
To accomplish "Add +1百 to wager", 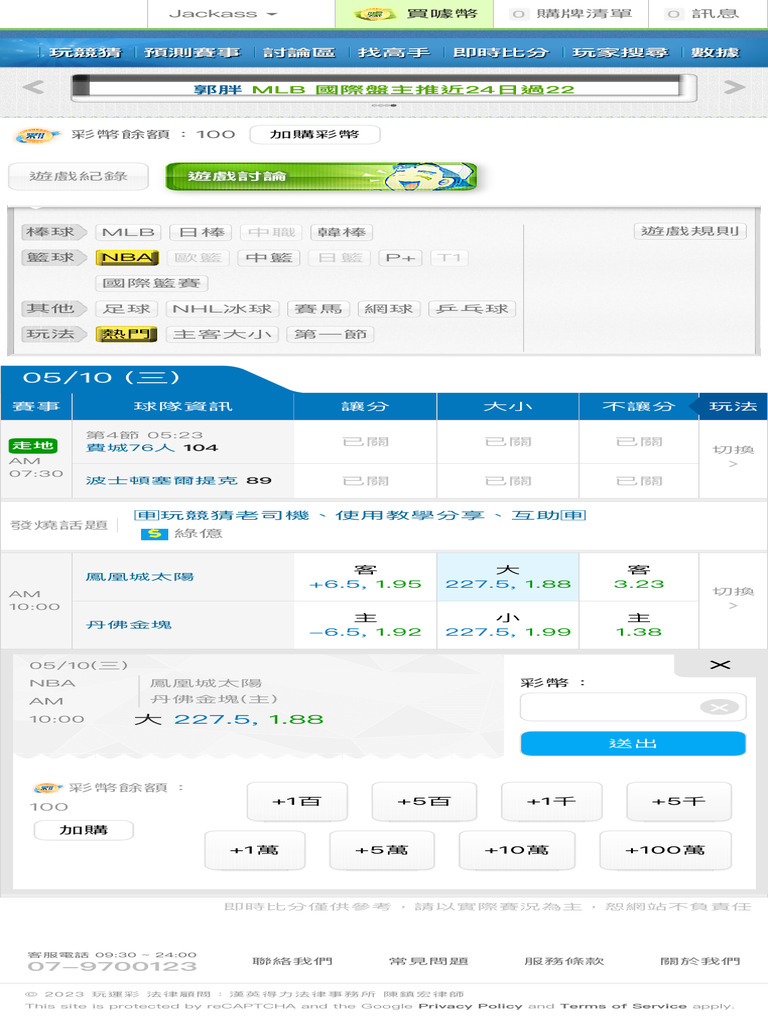I will pyautogui.click(x=297, y=801).
